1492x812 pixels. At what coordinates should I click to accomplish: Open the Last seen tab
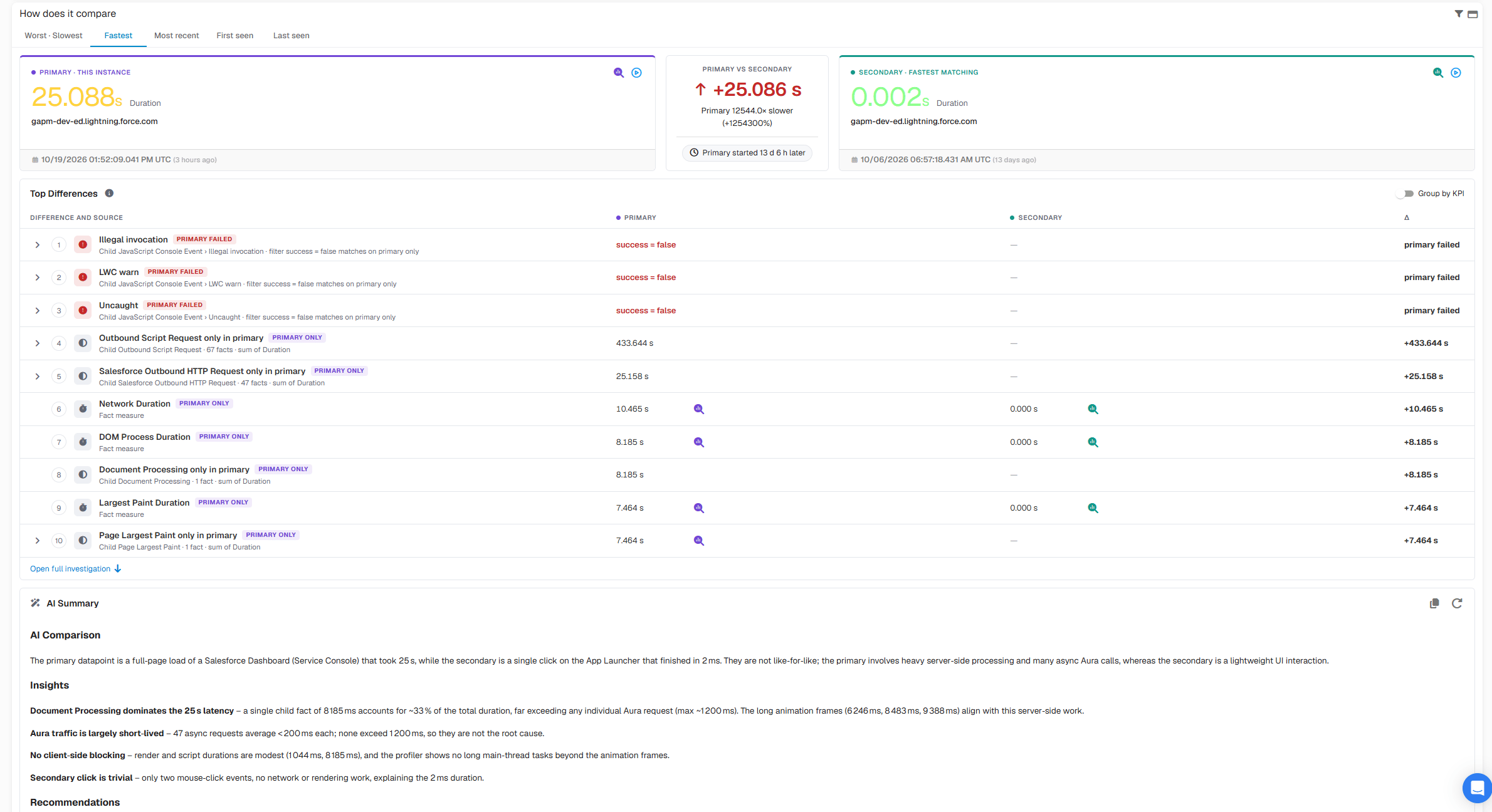292,36
